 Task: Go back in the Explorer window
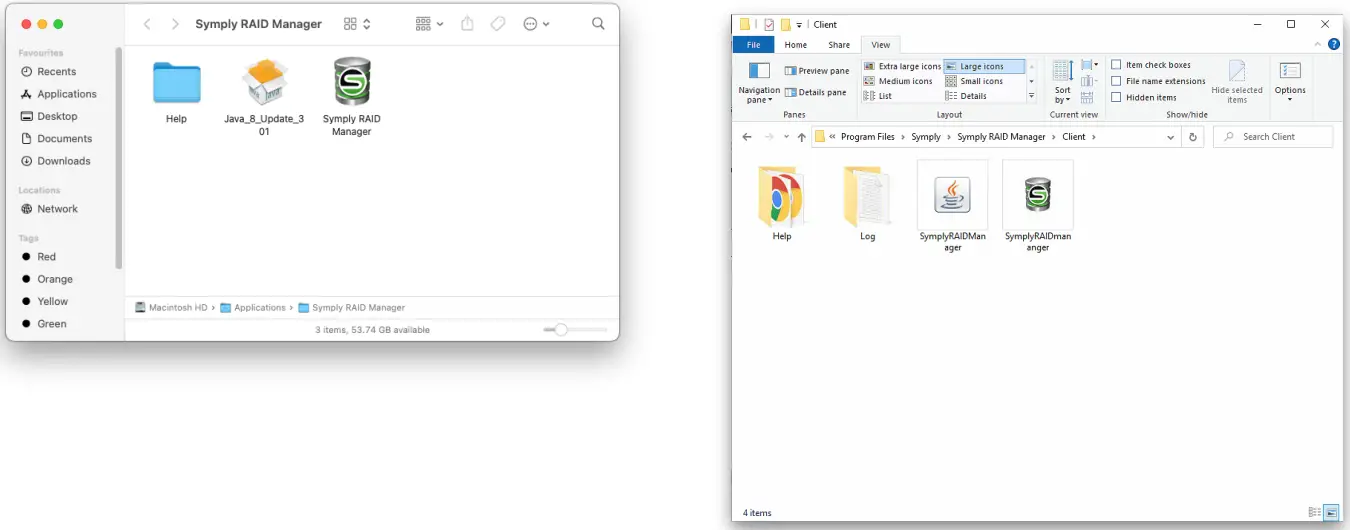coord(747,137)
